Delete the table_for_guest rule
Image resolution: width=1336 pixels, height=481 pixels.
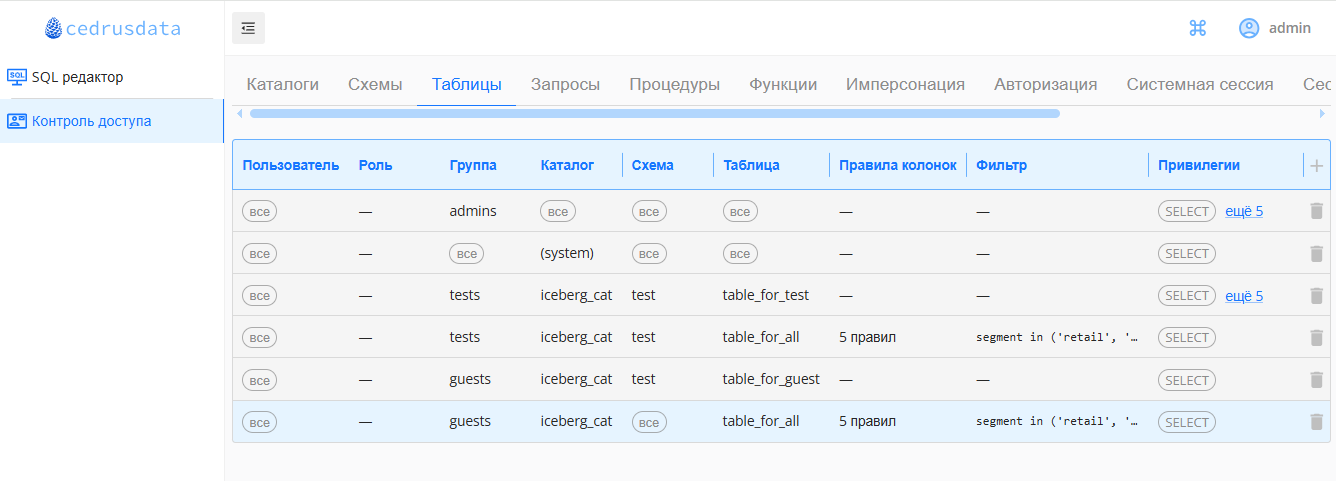pos(1316,380)
